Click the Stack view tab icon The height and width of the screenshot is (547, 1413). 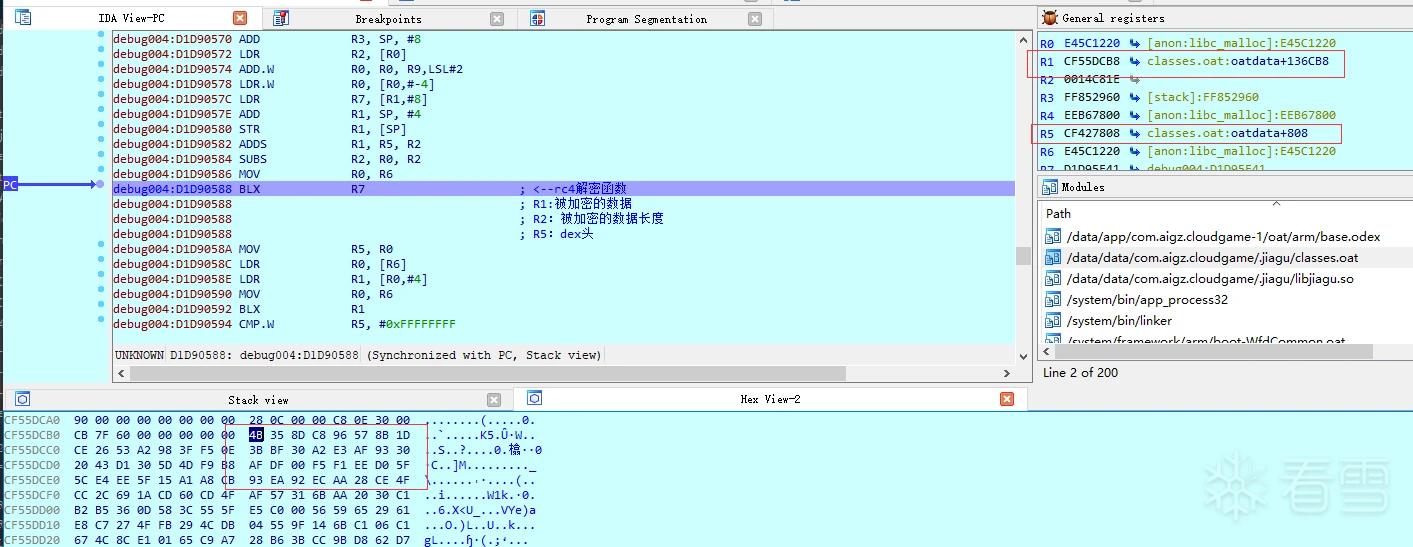[22, 399]
